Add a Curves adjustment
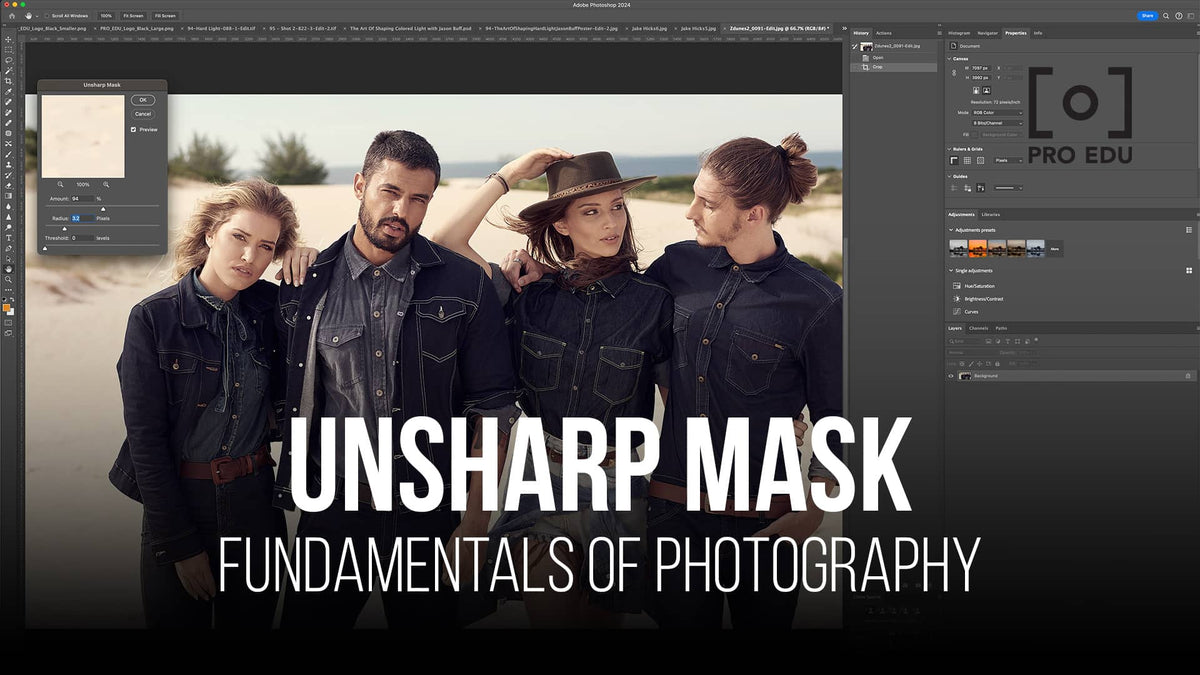 tap(955, 312)
